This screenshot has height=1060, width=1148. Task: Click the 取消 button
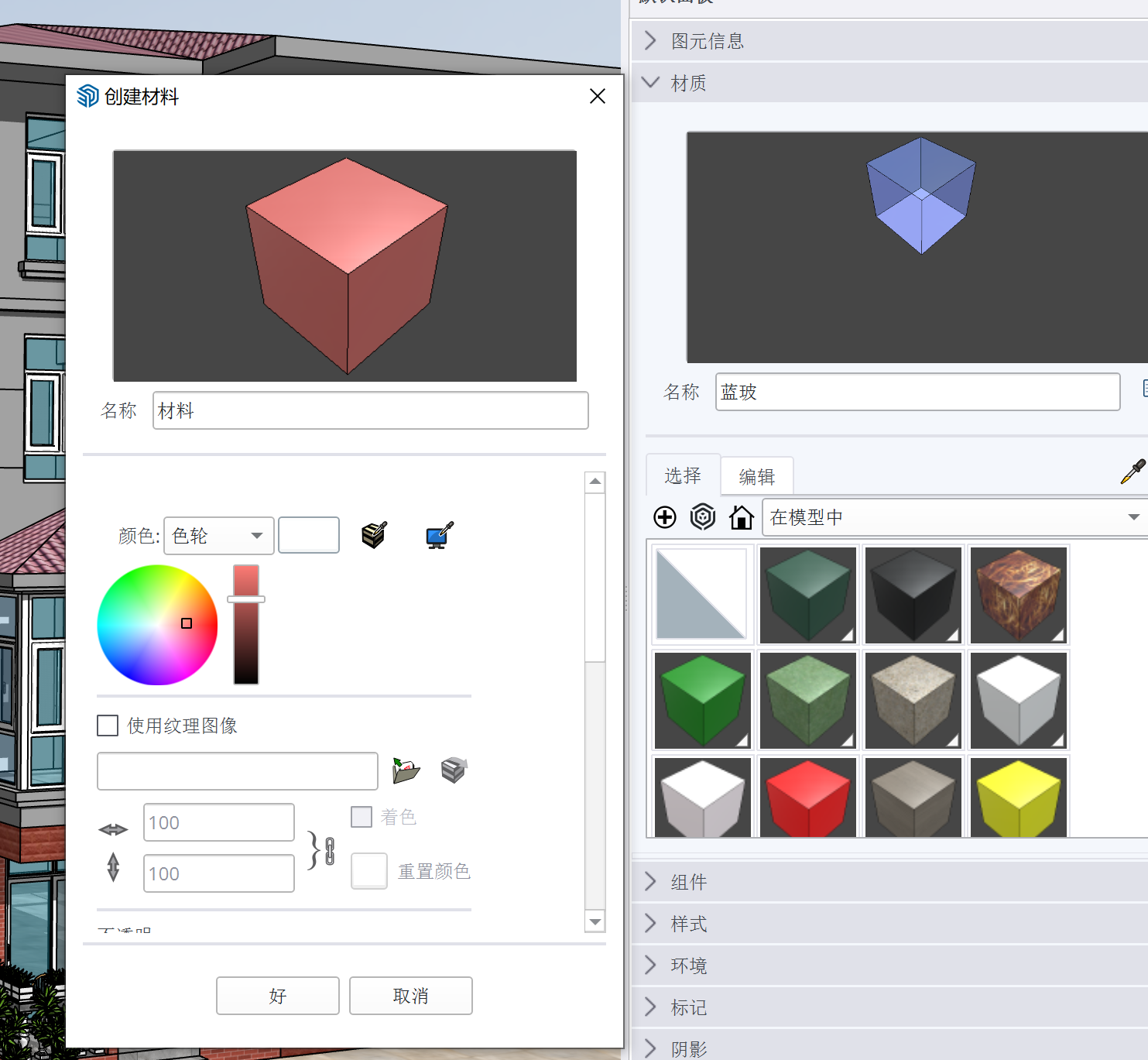tap(410, 996)
